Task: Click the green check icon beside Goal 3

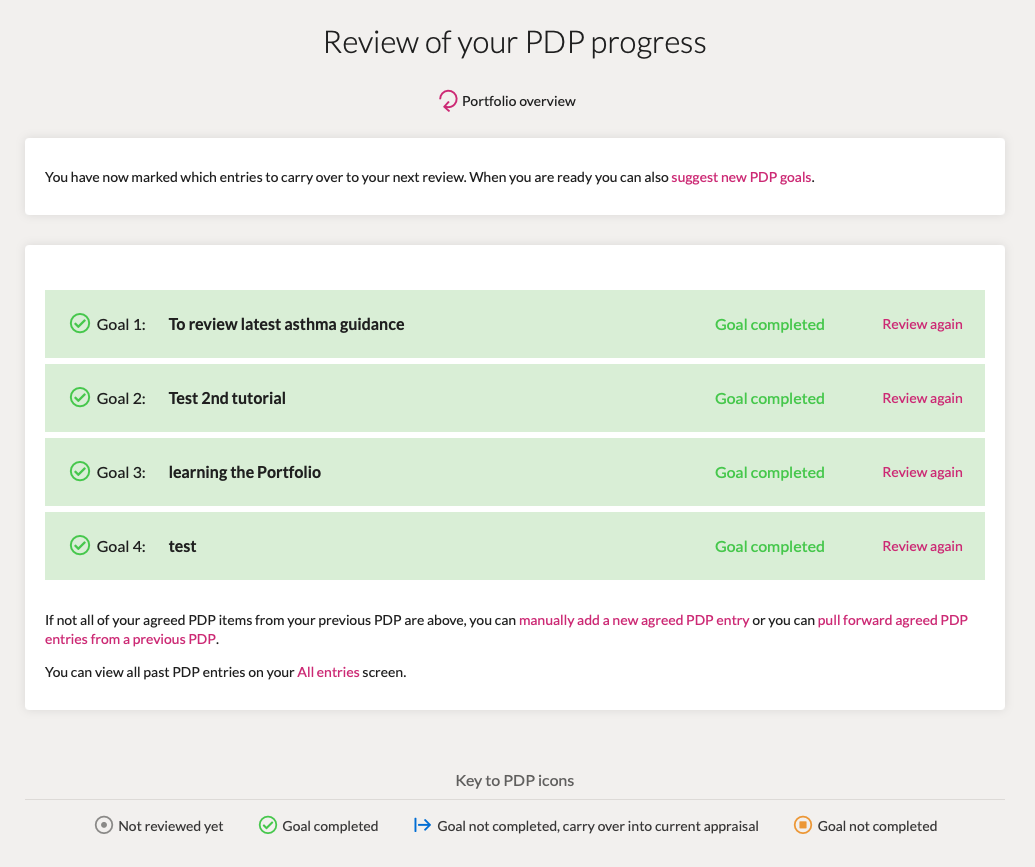Action: click(80, 471)
